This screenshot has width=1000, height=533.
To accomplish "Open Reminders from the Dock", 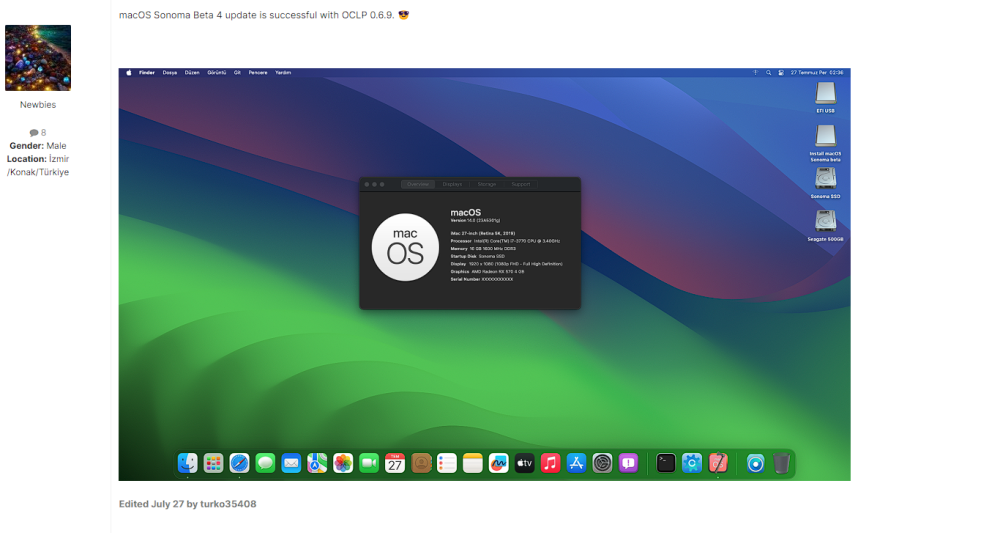I will click(x=446, y=464).
